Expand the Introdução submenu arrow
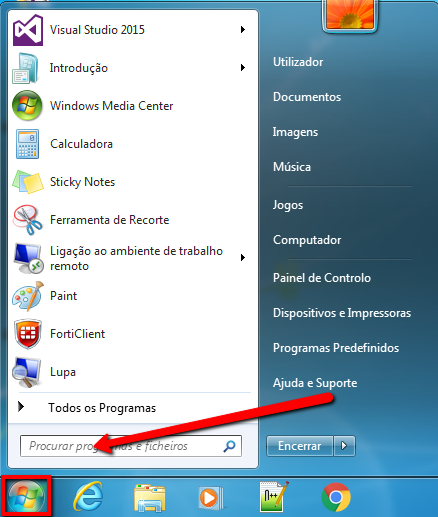This screenshot has width=438, height=517. pyautogui.click(x=243, y=68)
